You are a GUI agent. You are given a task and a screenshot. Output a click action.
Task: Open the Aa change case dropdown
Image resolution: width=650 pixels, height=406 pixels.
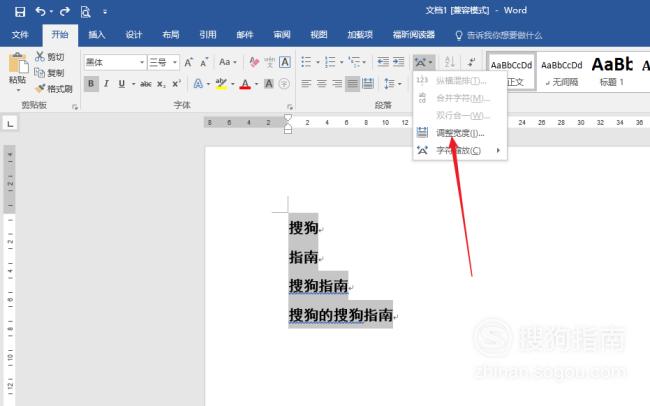click(228, 62)
